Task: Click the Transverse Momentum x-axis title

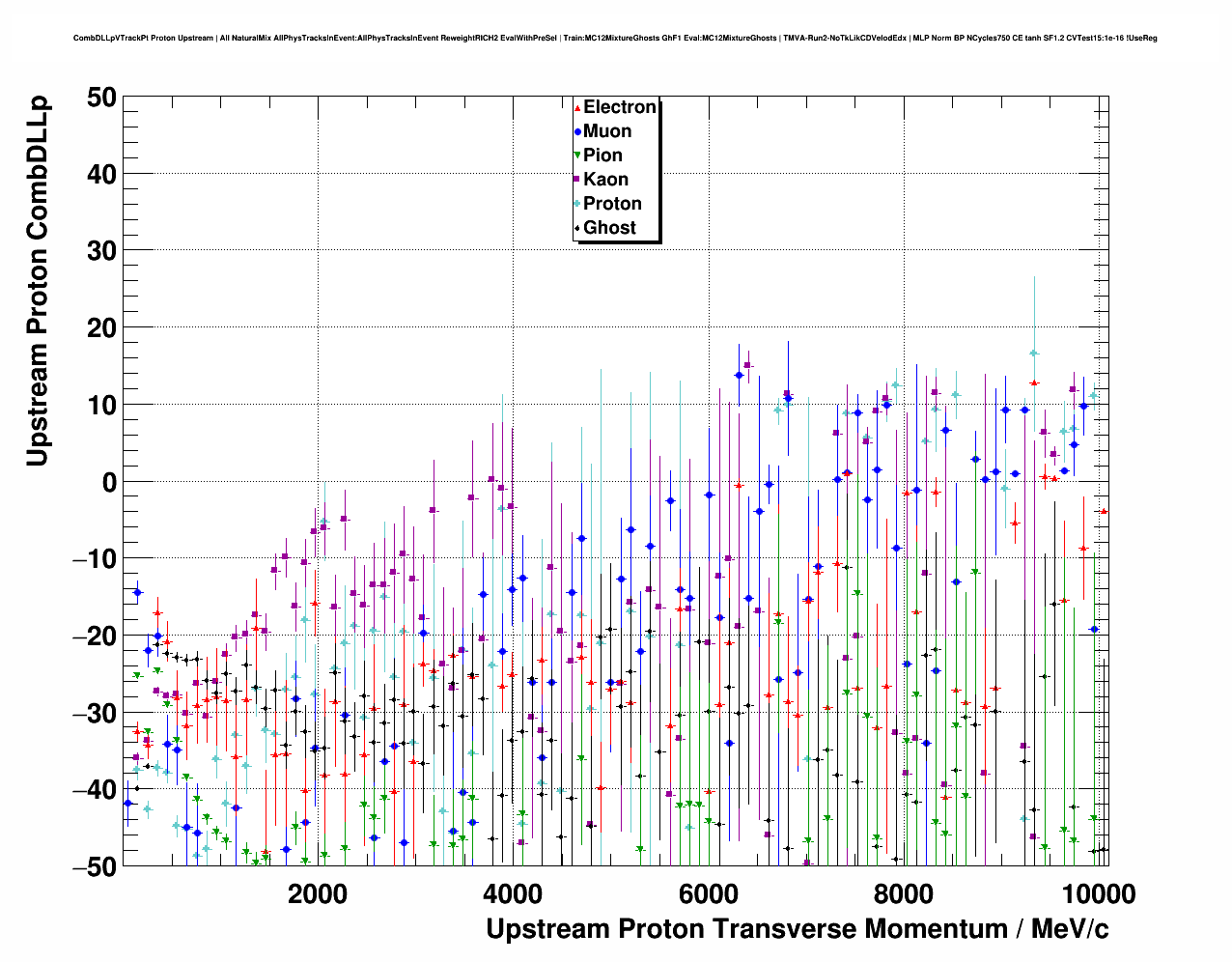Action: pyautogui.click(x=797, y=929)
